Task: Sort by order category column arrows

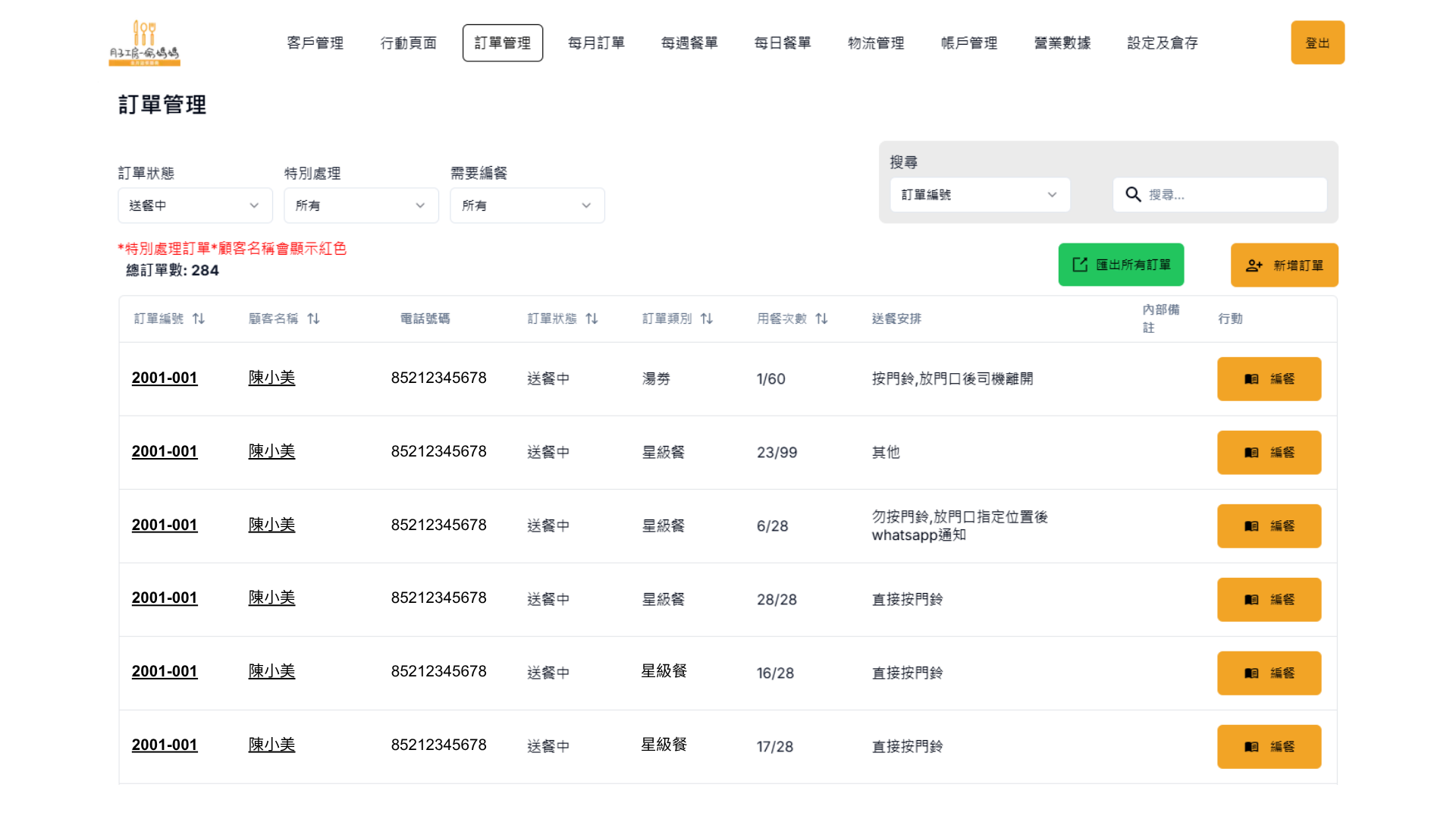Action: click(706, 318)
